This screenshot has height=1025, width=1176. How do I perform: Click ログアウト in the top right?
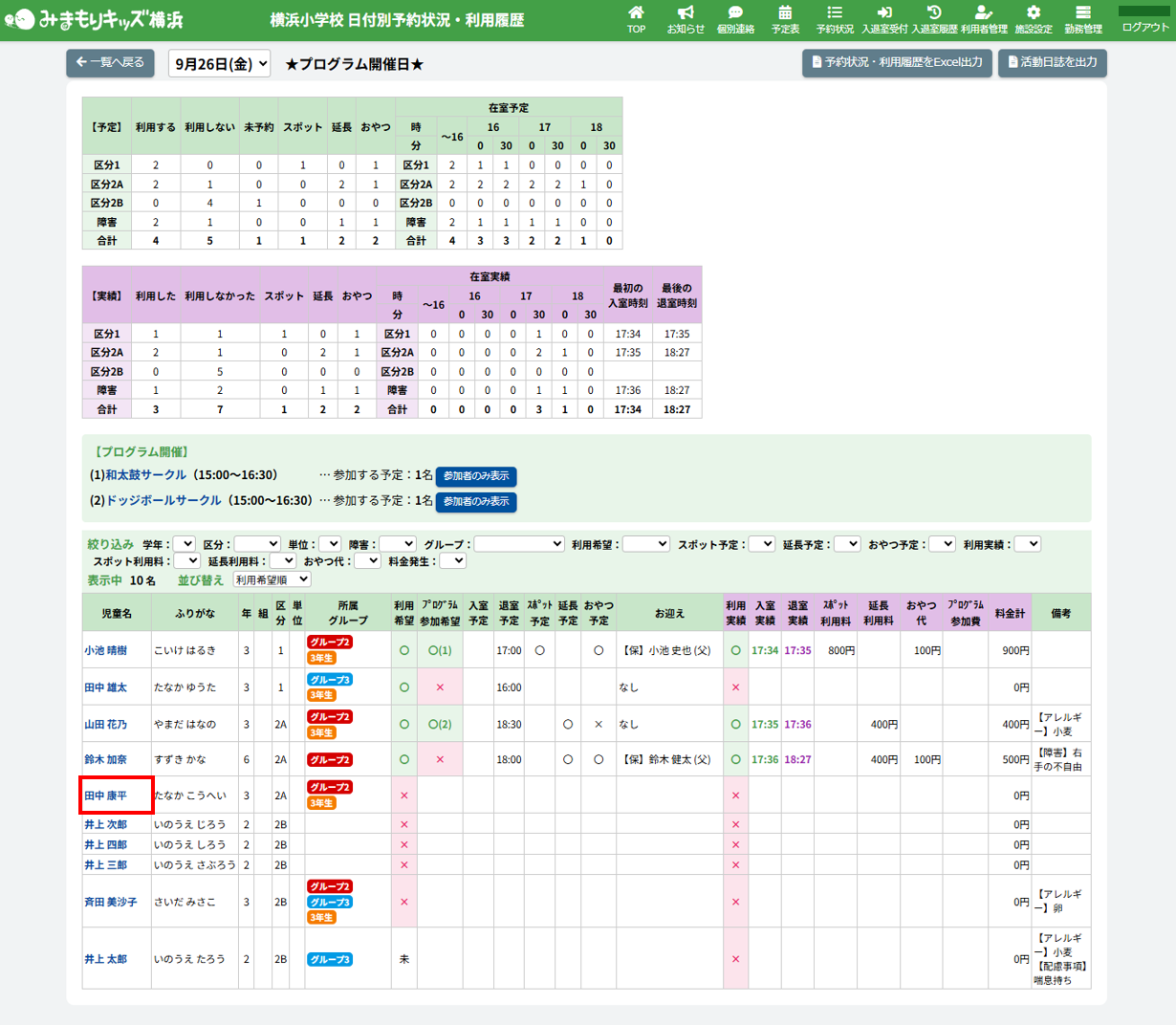coord(1144,27)
